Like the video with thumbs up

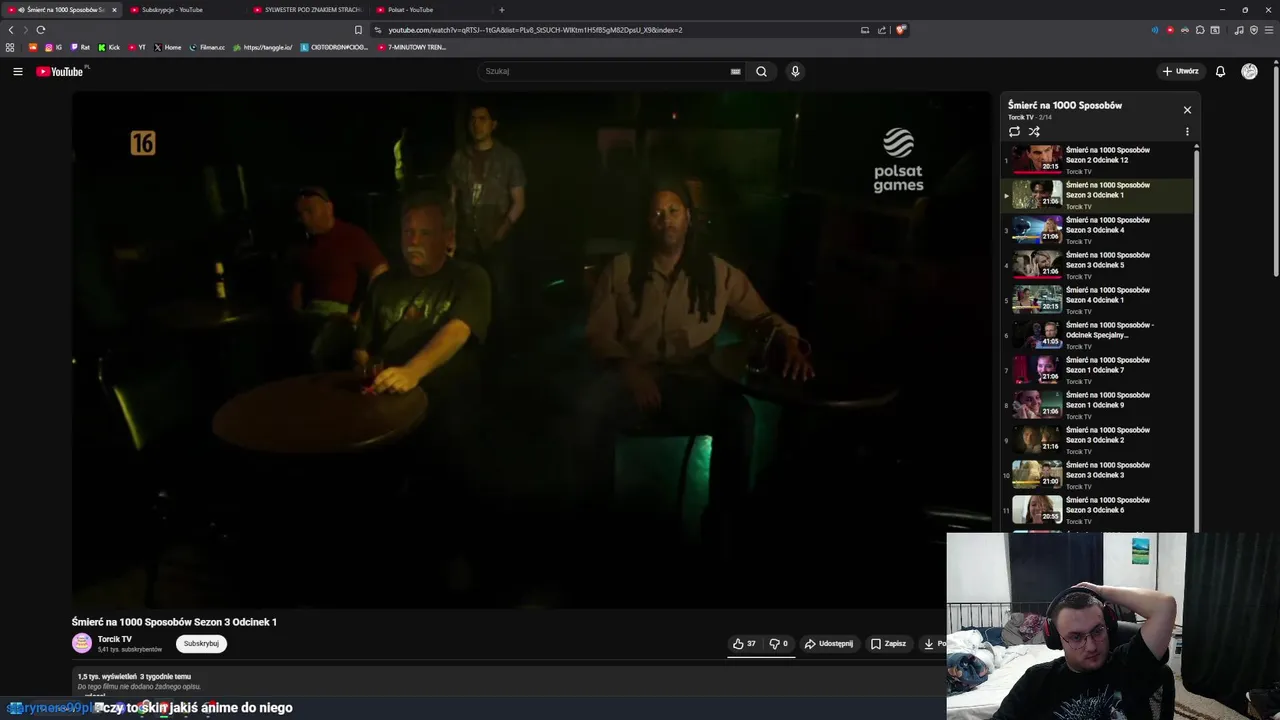pyautogui.click(x=743, y=644)
